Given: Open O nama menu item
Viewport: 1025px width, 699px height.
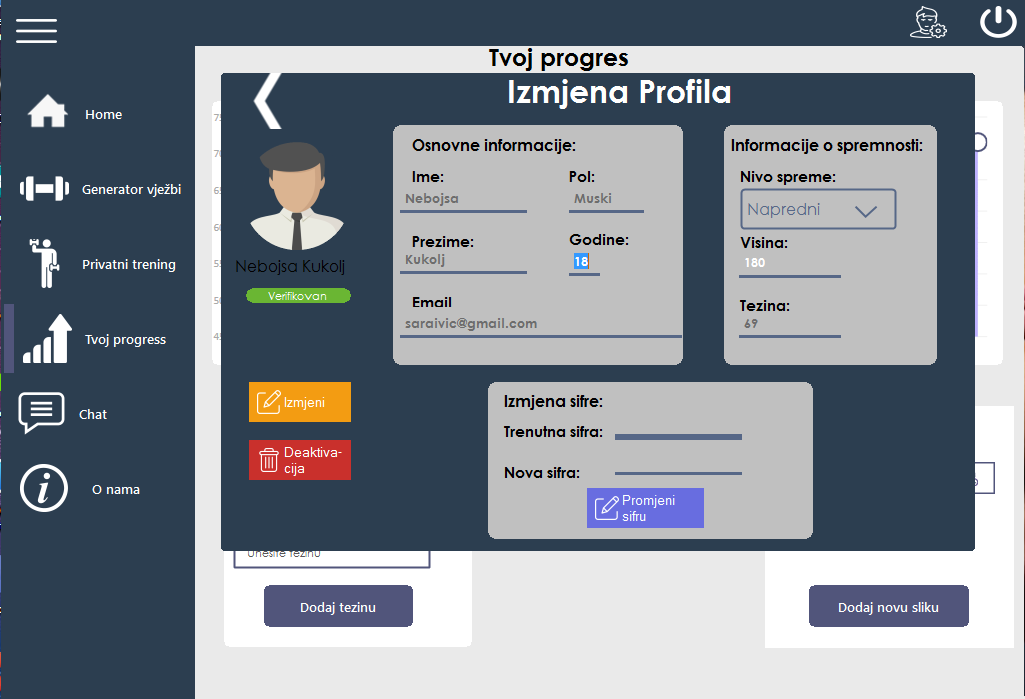Looking at the screenshot, I should 116,490.
